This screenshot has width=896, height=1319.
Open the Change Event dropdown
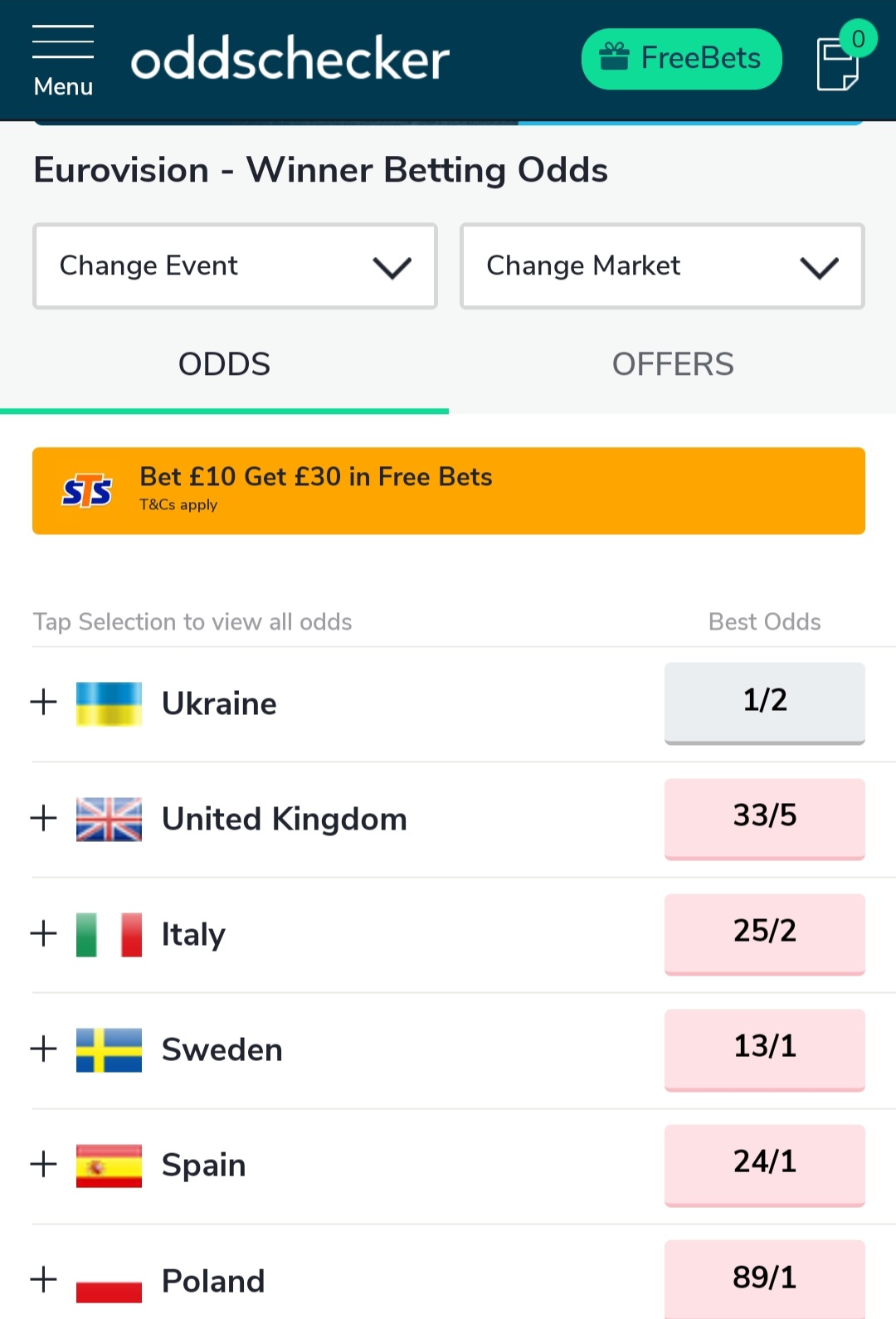pos(235,266)
